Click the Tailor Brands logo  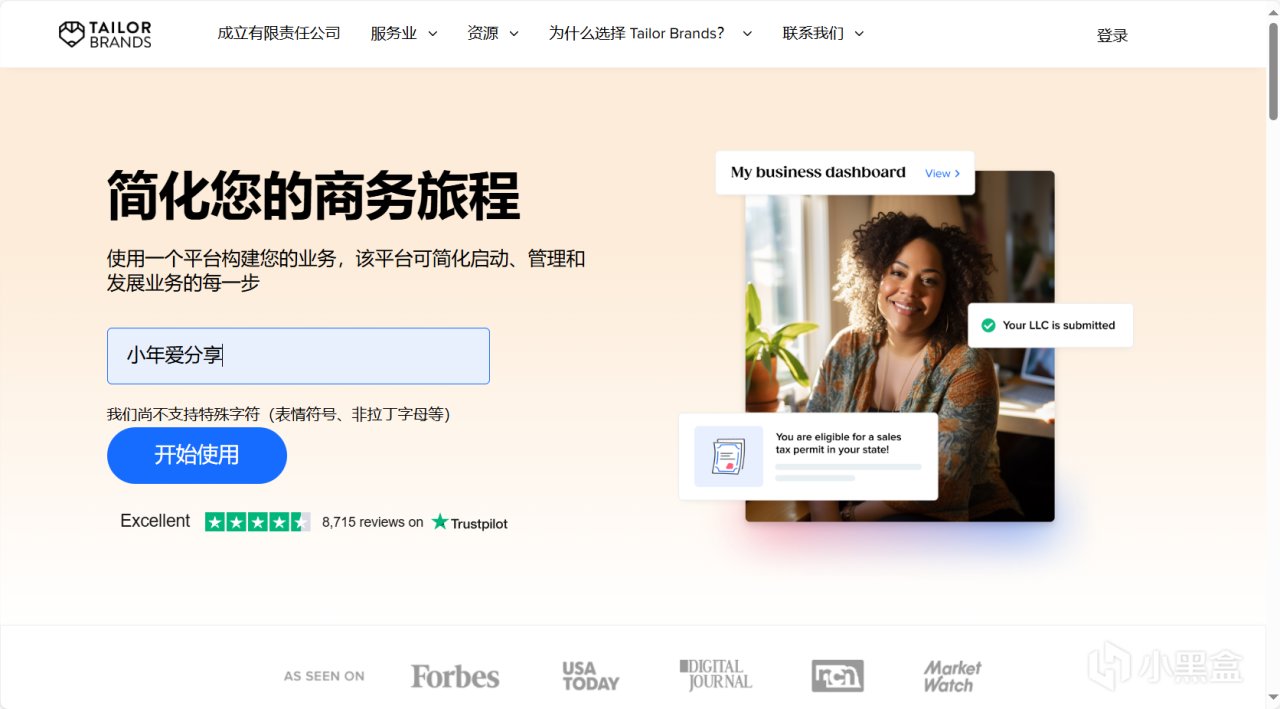[x=105, y=34]
